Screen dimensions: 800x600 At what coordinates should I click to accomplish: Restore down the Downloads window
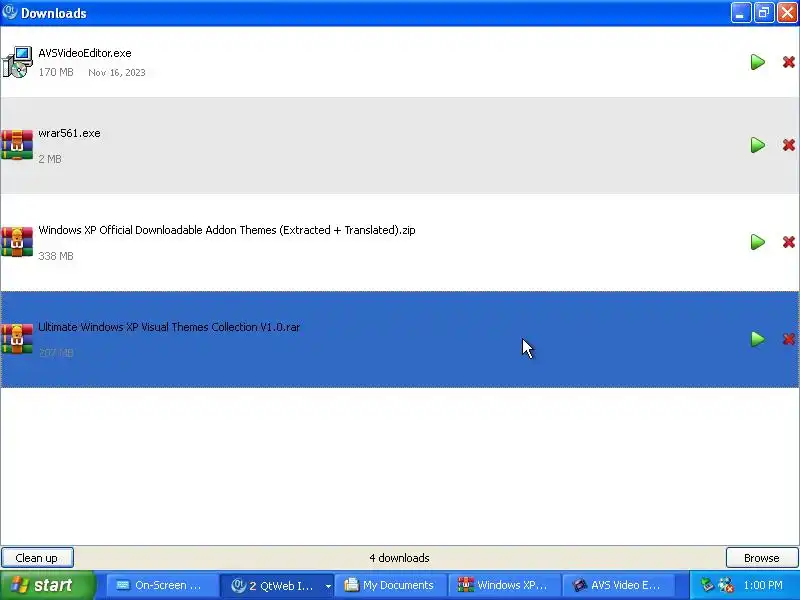pyautogui.click(x=764, y=13)
